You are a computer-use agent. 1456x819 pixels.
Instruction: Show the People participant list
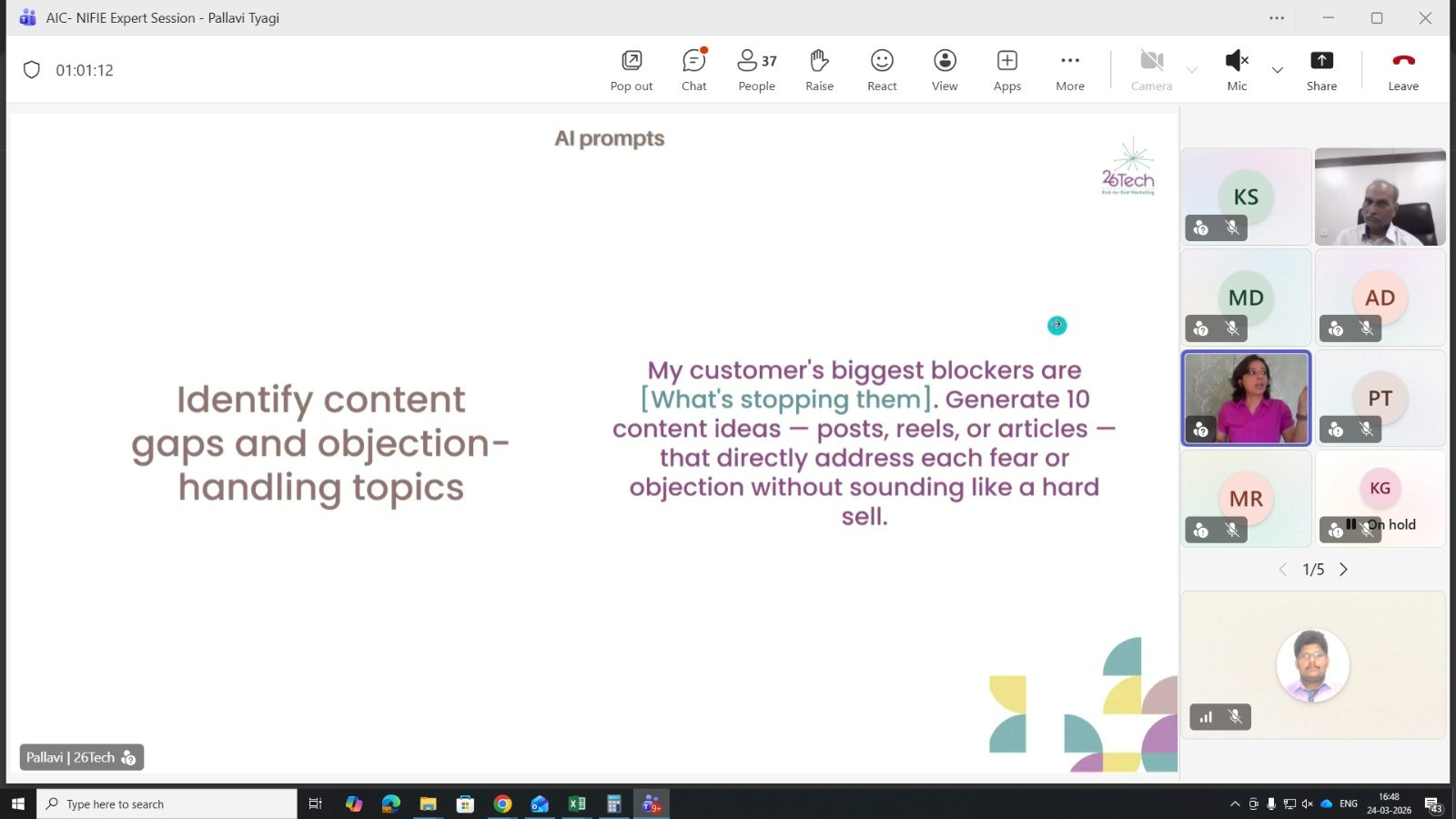pyautogui.click(x=756, y=70)
